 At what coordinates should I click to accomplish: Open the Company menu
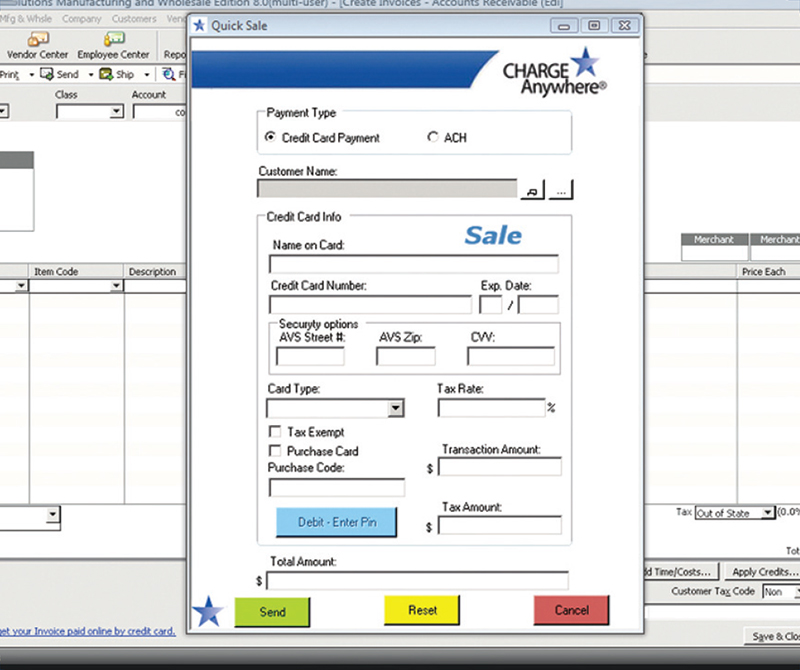pyautogui.click(x=82, y=19)
